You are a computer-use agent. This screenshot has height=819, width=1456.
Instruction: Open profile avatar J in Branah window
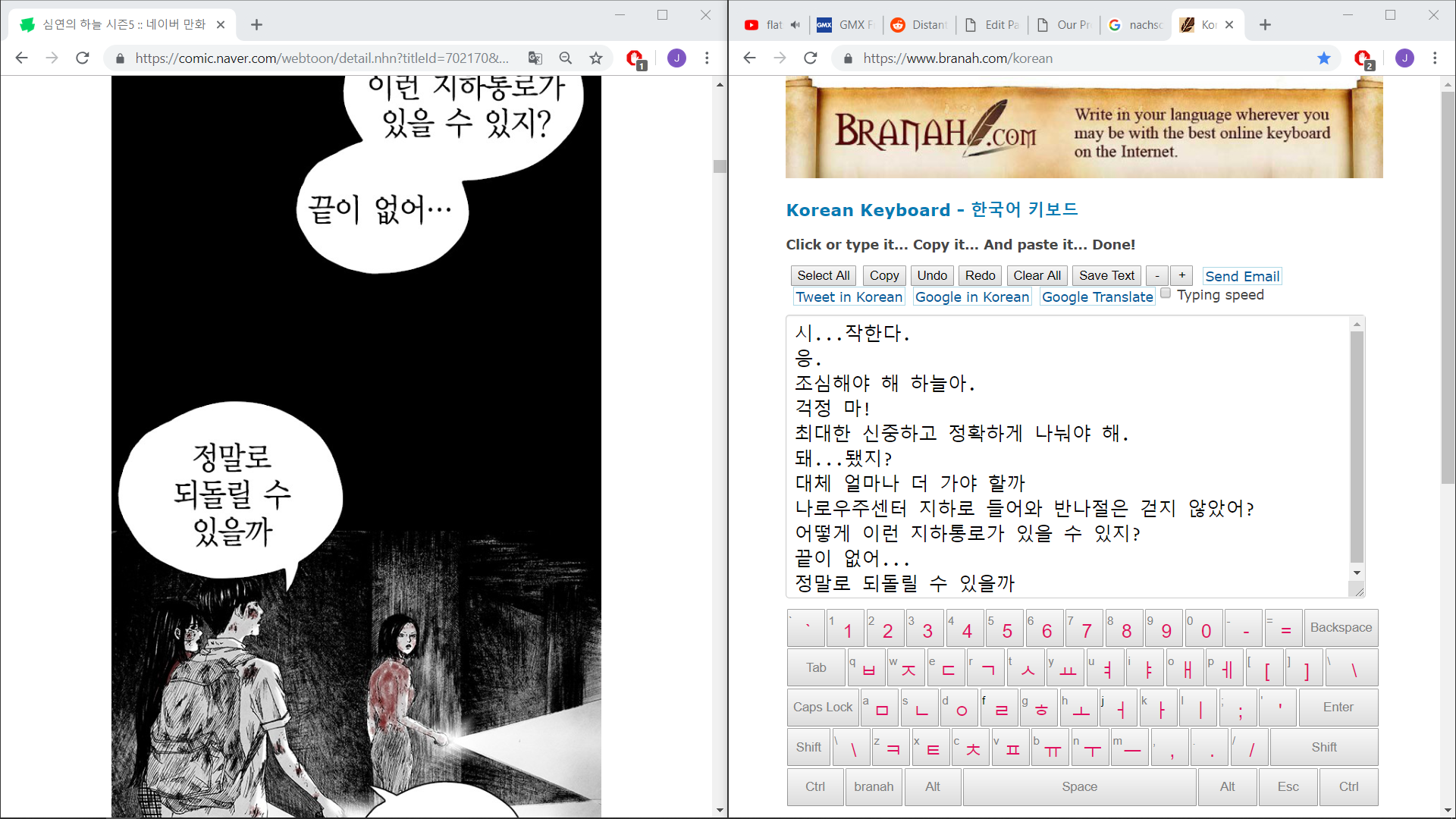(x=1404, y=58)
